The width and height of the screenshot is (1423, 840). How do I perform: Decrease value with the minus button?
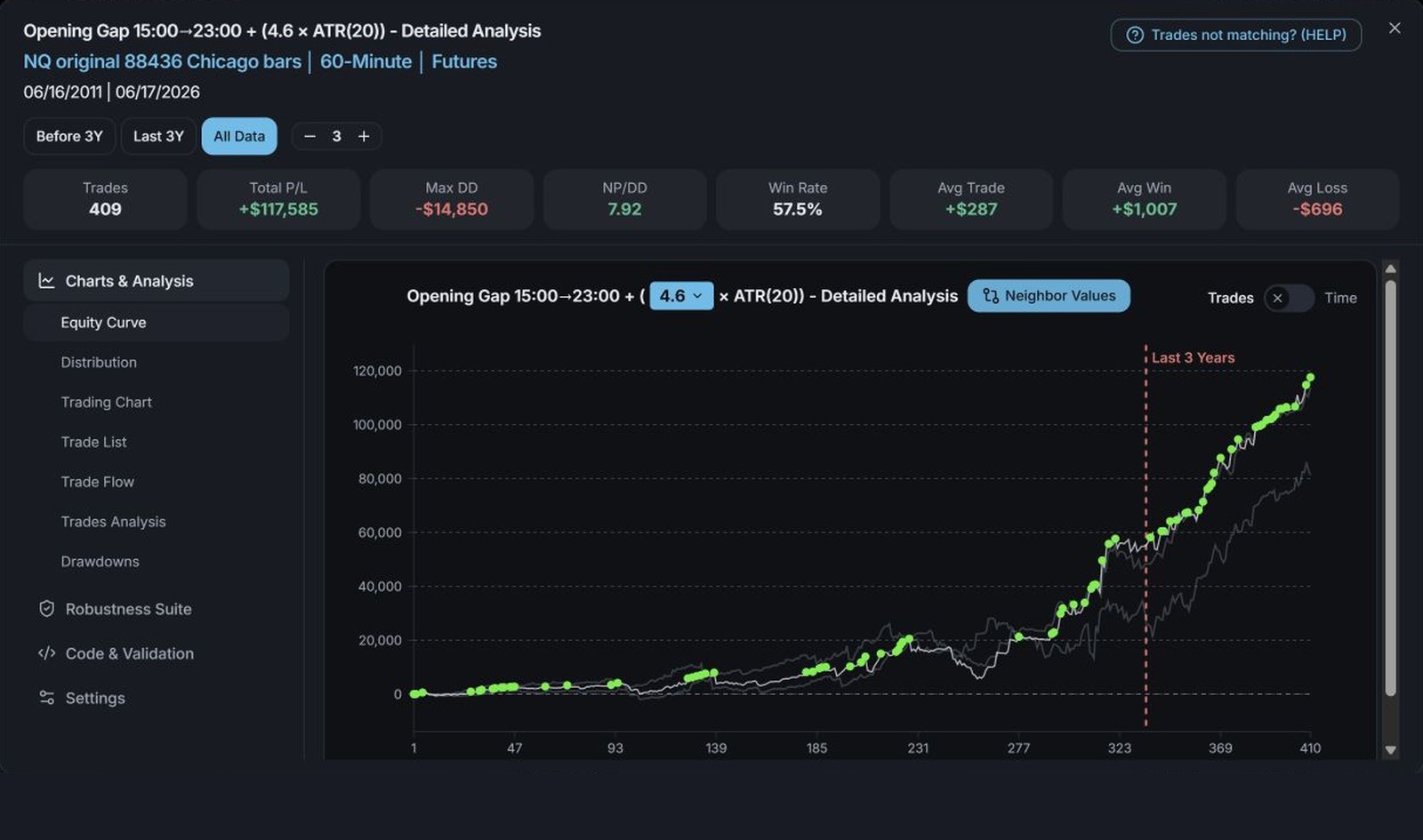(x=310, y=136)
